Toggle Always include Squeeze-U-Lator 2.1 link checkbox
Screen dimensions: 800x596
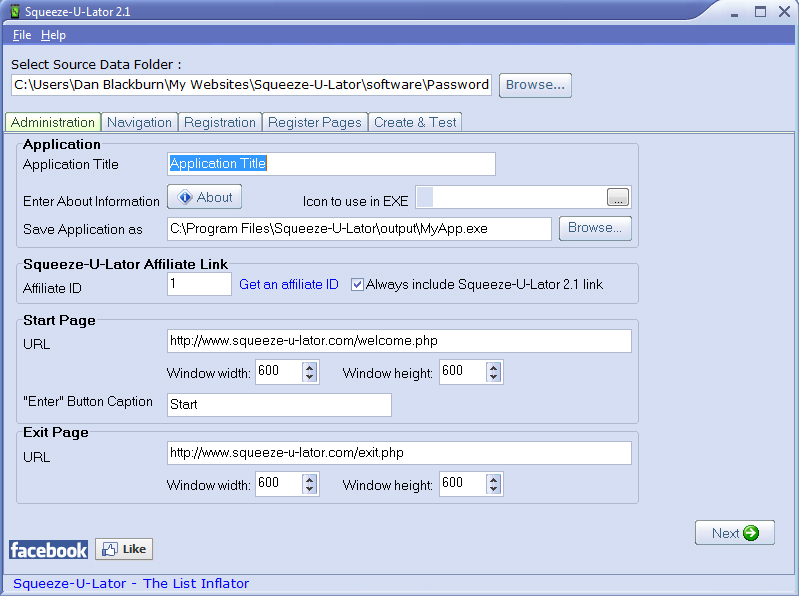357,285
